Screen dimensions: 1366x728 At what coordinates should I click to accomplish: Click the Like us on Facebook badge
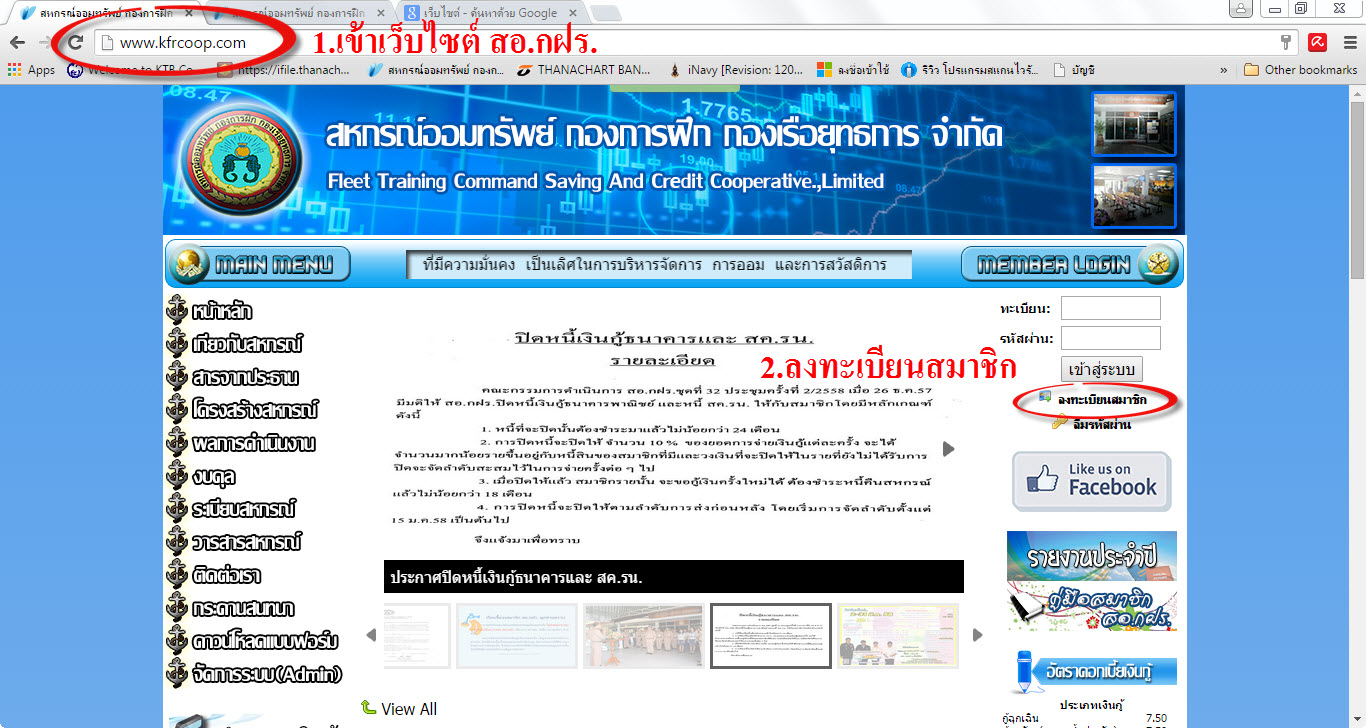click(x=1091, y=481)
